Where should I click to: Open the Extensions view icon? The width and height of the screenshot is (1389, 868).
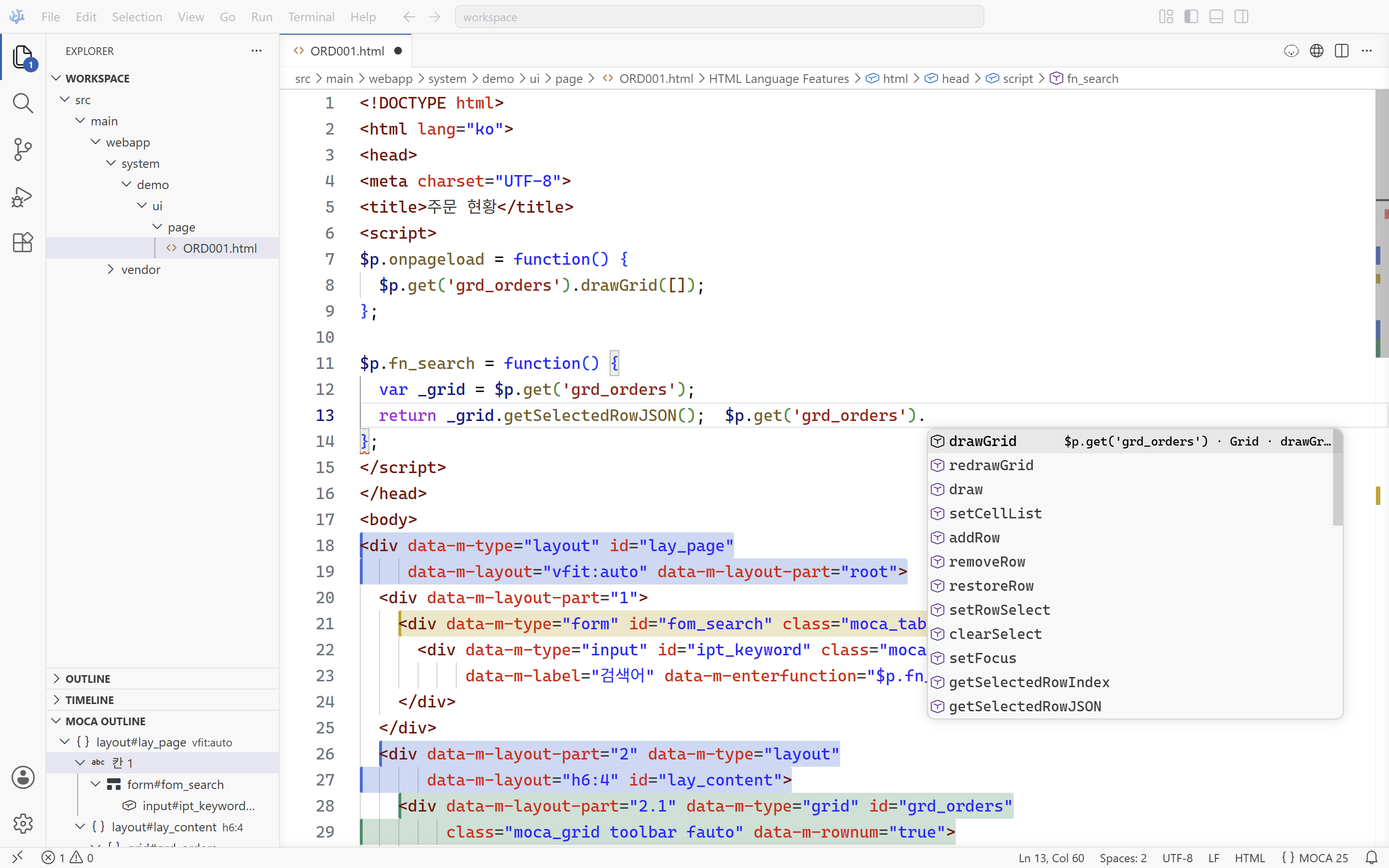click(x=23, y=242)
